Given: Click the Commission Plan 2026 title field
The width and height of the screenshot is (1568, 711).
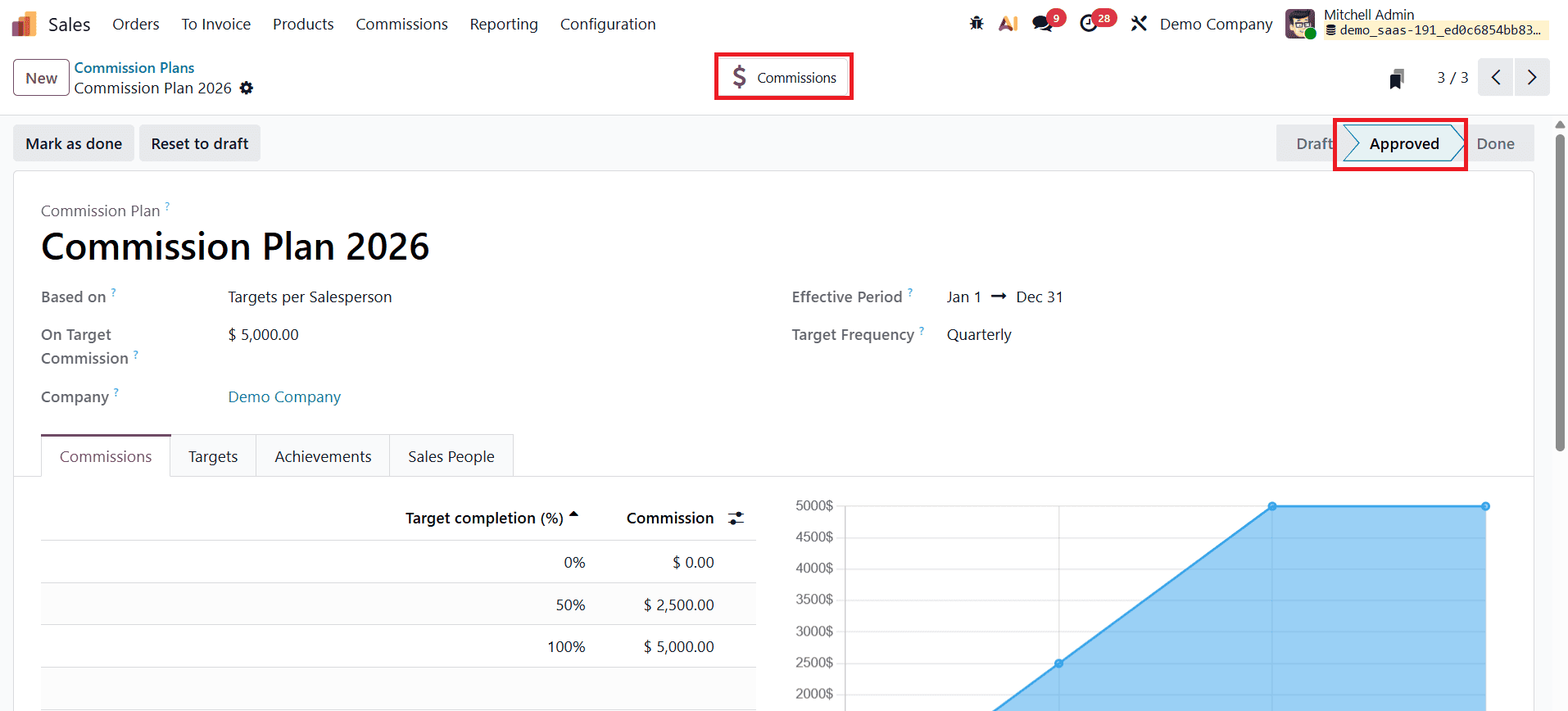Looking at the screenshot, I should pyautogui.click(x=235, y=247).
